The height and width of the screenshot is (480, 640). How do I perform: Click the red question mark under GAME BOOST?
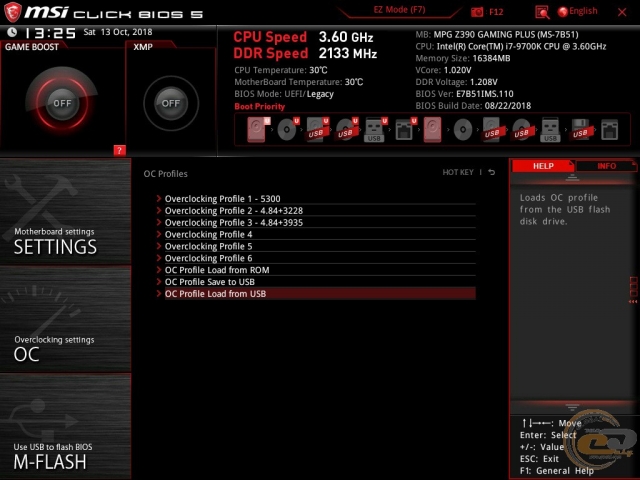tap(119, 150)
